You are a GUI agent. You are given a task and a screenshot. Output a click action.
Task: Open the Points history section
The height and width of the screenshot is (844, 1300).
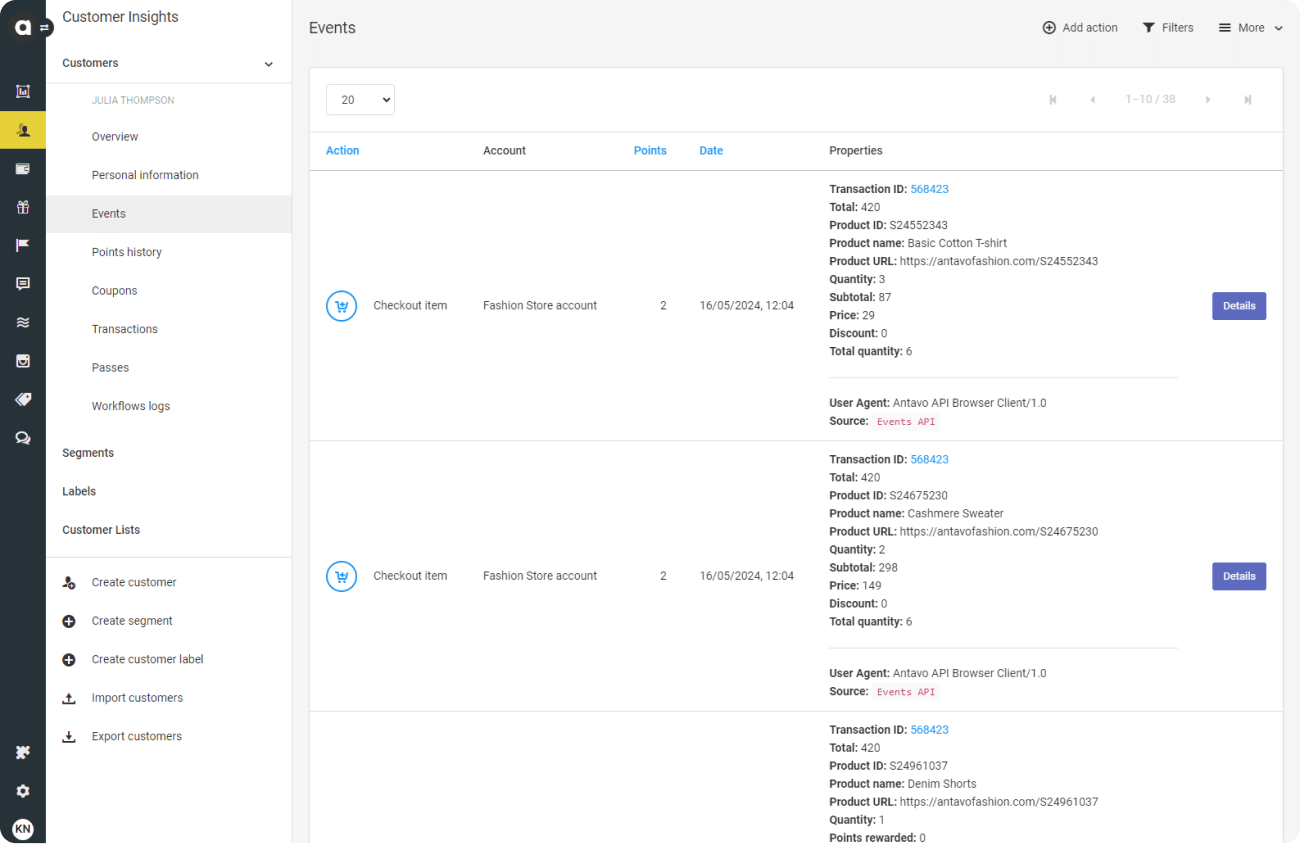[126, 251]
